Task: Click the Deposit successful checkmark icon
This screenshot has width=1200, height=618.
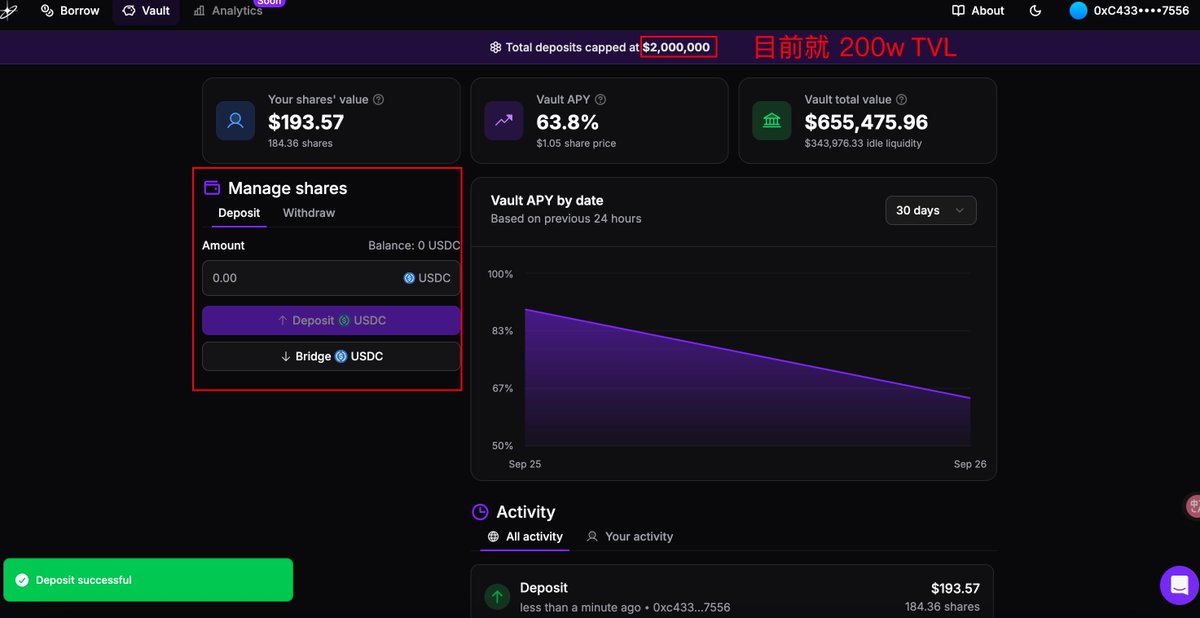Action: pos(22,580)
